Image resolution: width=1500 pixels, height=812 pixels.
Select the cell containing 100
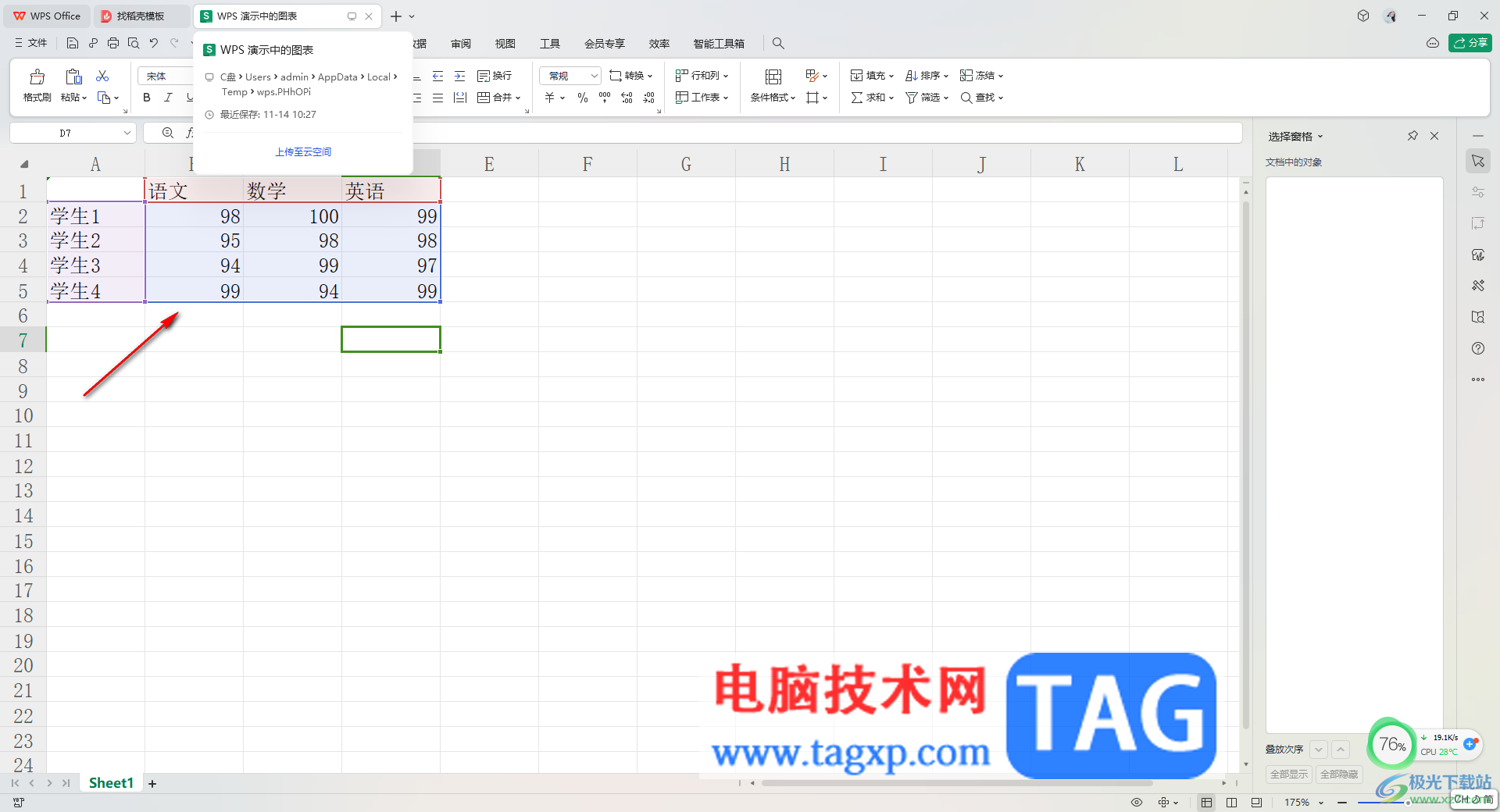point(292,216)
